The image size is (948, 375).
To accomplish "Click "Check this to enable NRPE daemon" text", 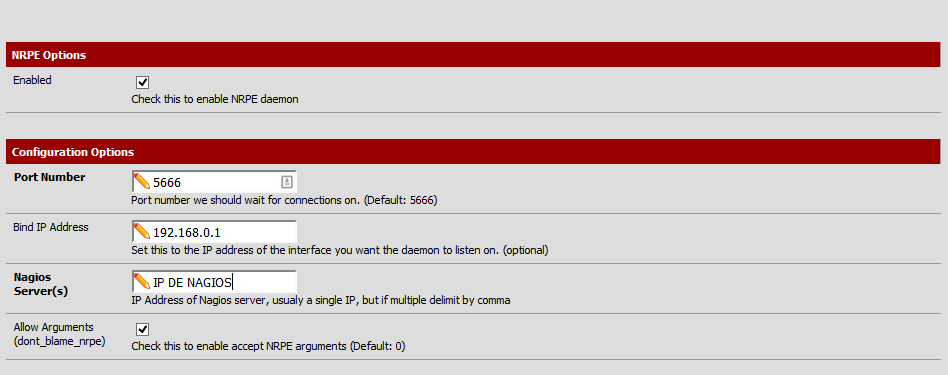I will click(x=215, y=99).
